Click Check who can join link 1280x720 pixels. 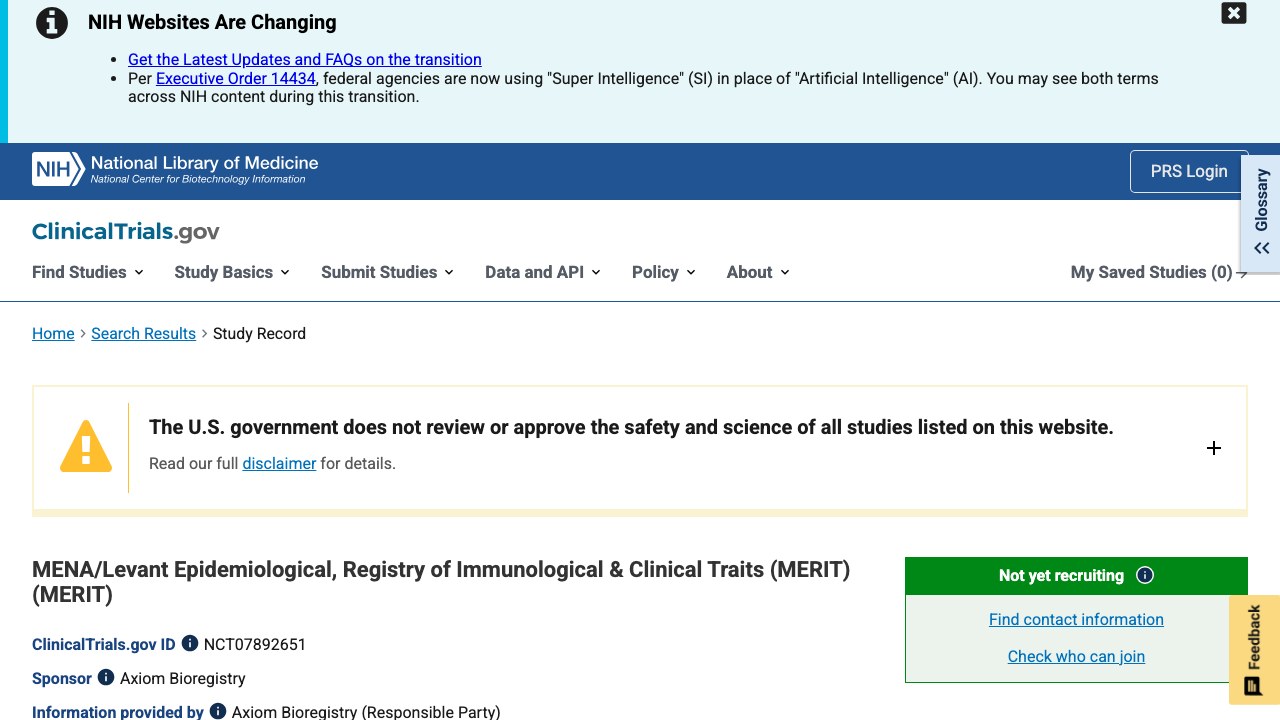(1076, 656)
